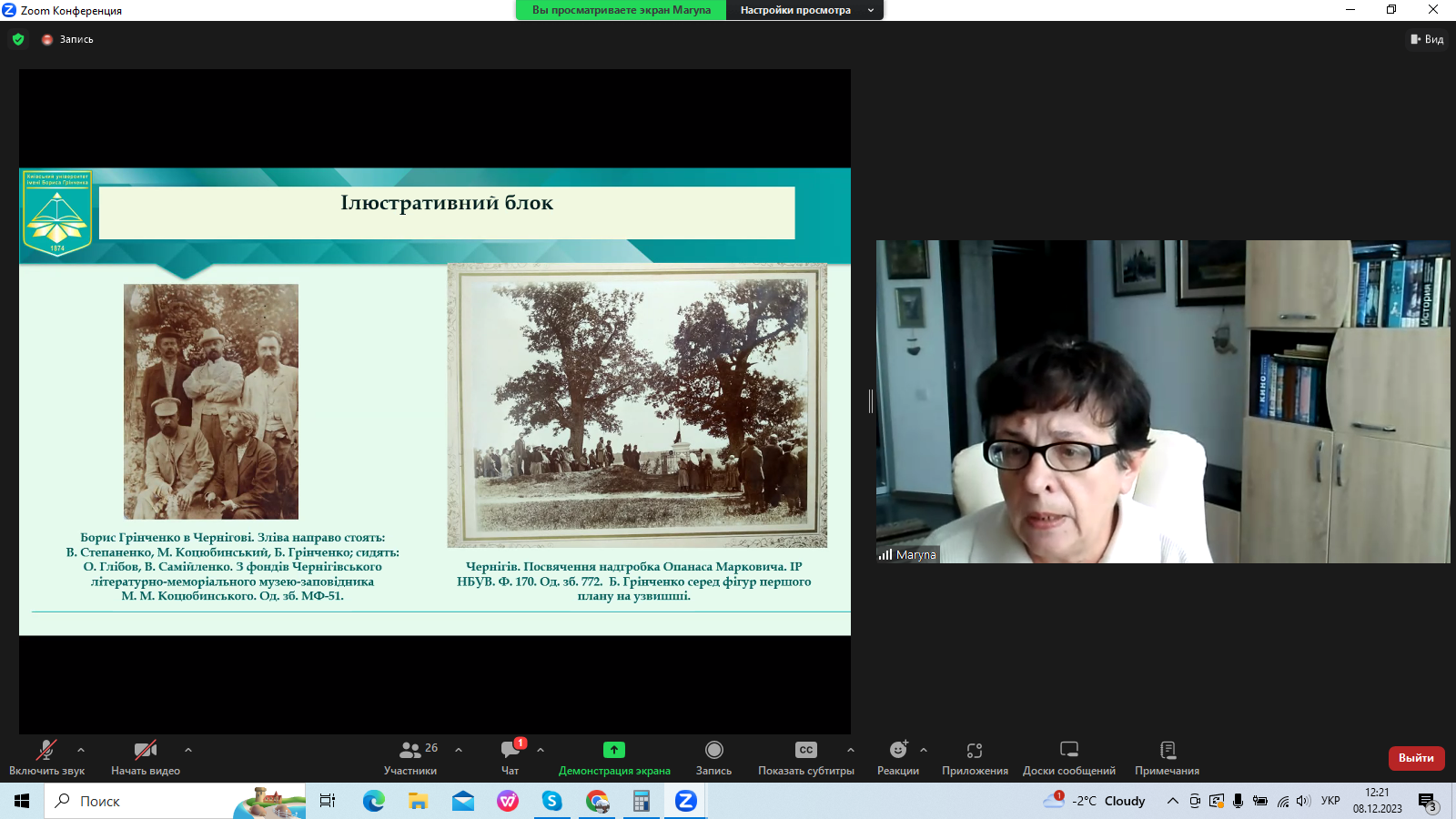The width and height of the screenshot is (1456, 819).
Task: Click divider handle between slide and video
Action: [x=870, y=401]
